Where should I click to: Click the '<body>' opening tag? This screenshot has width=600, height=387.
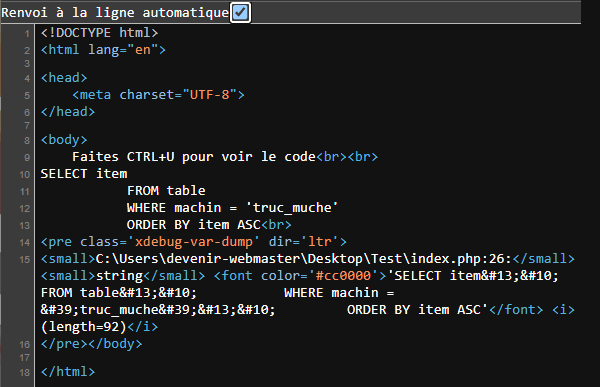coord(64,140)
